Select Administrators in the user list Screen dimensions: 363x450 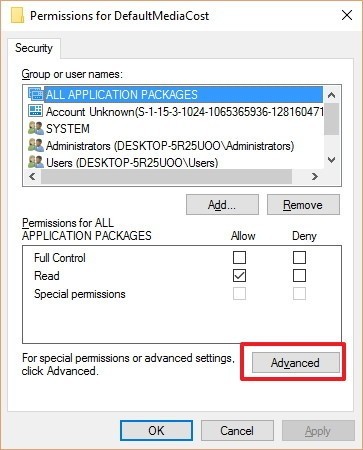170,146
